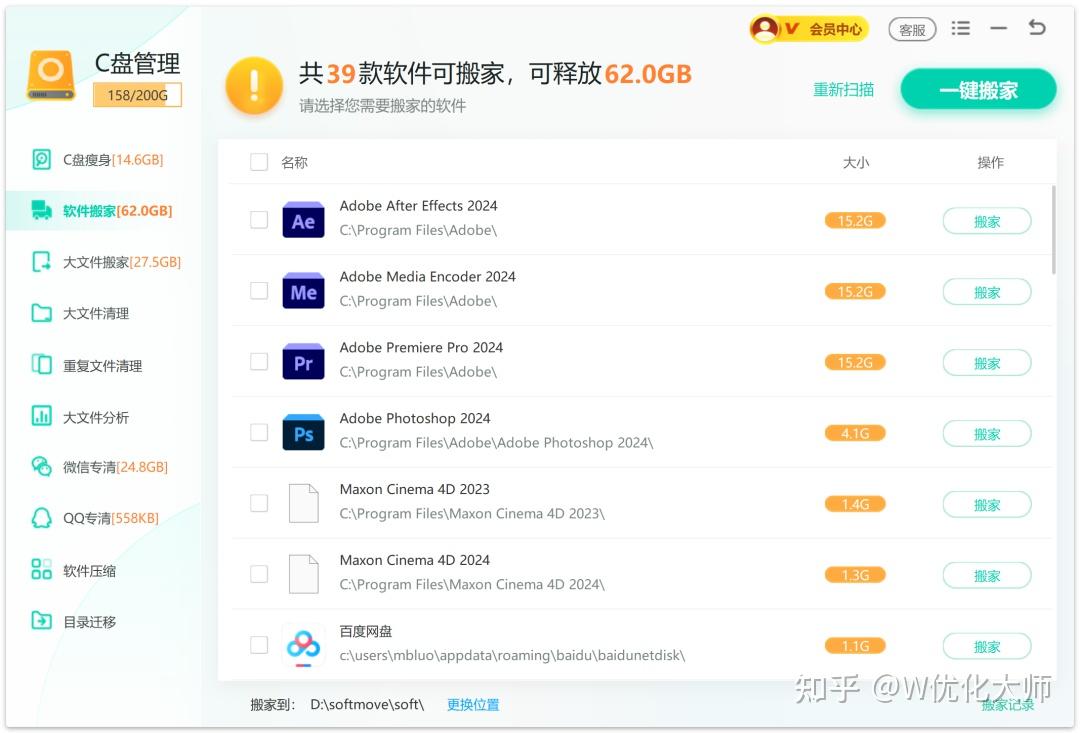
Task: Click the 重新扫描 link
Action: [x=843, y=89]
